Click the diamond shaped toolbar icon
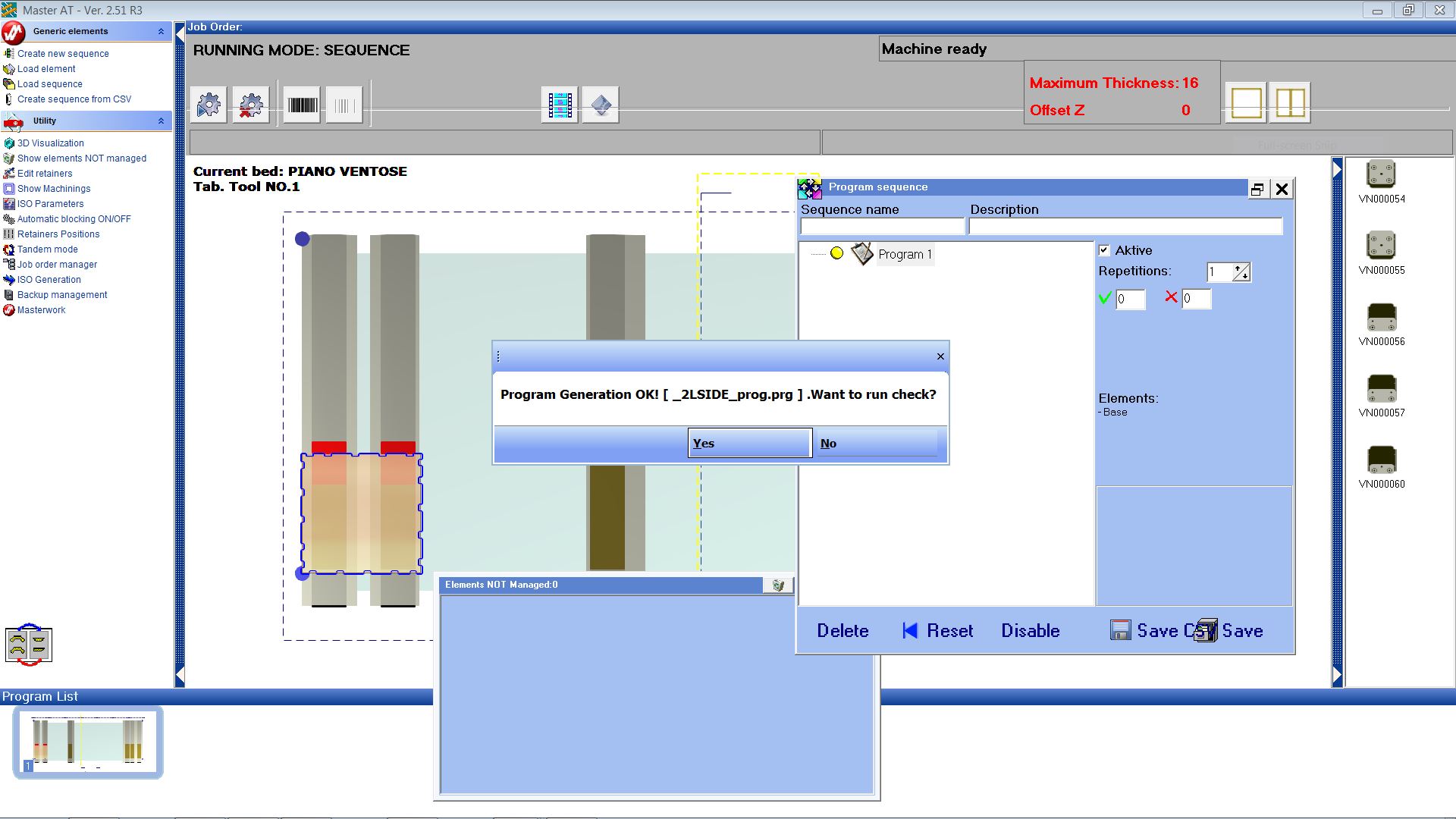The height and width of the screenshot is (819, 1456). [601, 105]
